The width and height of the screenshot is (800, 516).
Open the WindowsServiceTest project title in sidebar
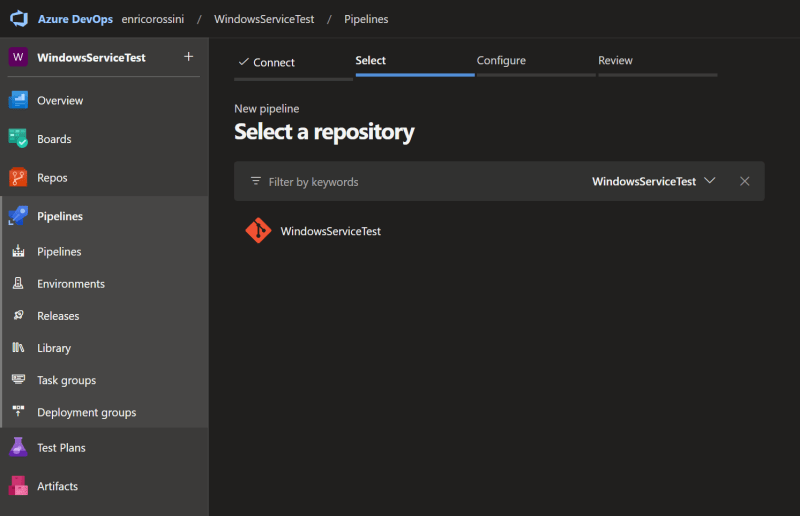[91, 58]
